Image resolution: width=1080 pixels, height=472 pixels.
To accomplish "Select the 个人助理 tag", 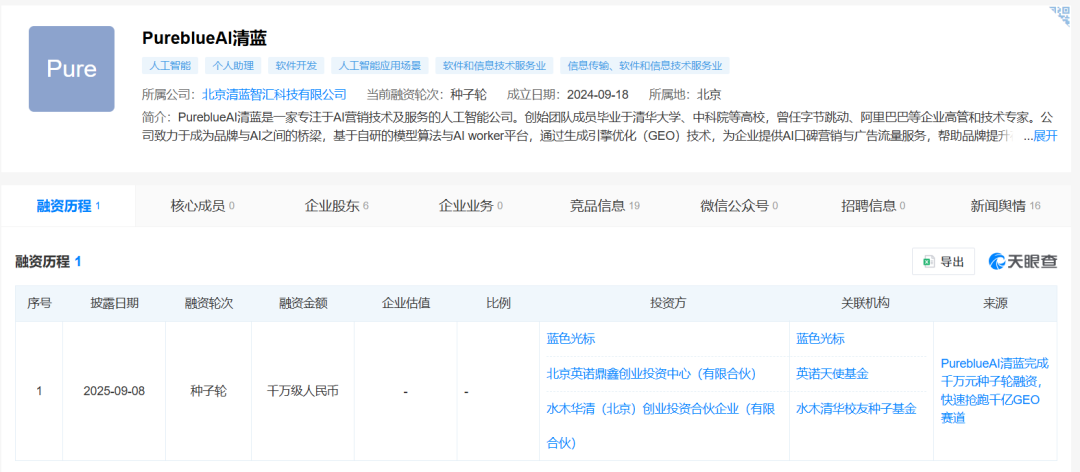I will point(232,66).
